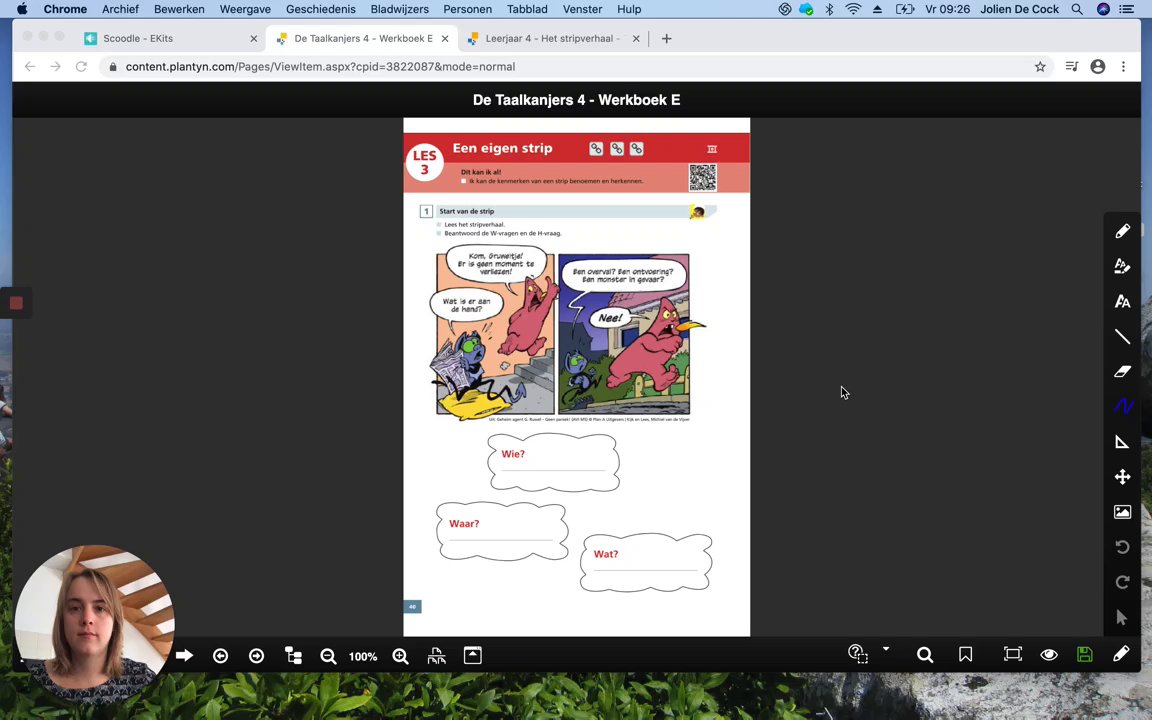1152x720 pixels.
Task: Open Chrome media control icon
Action: pos(1072,66)
